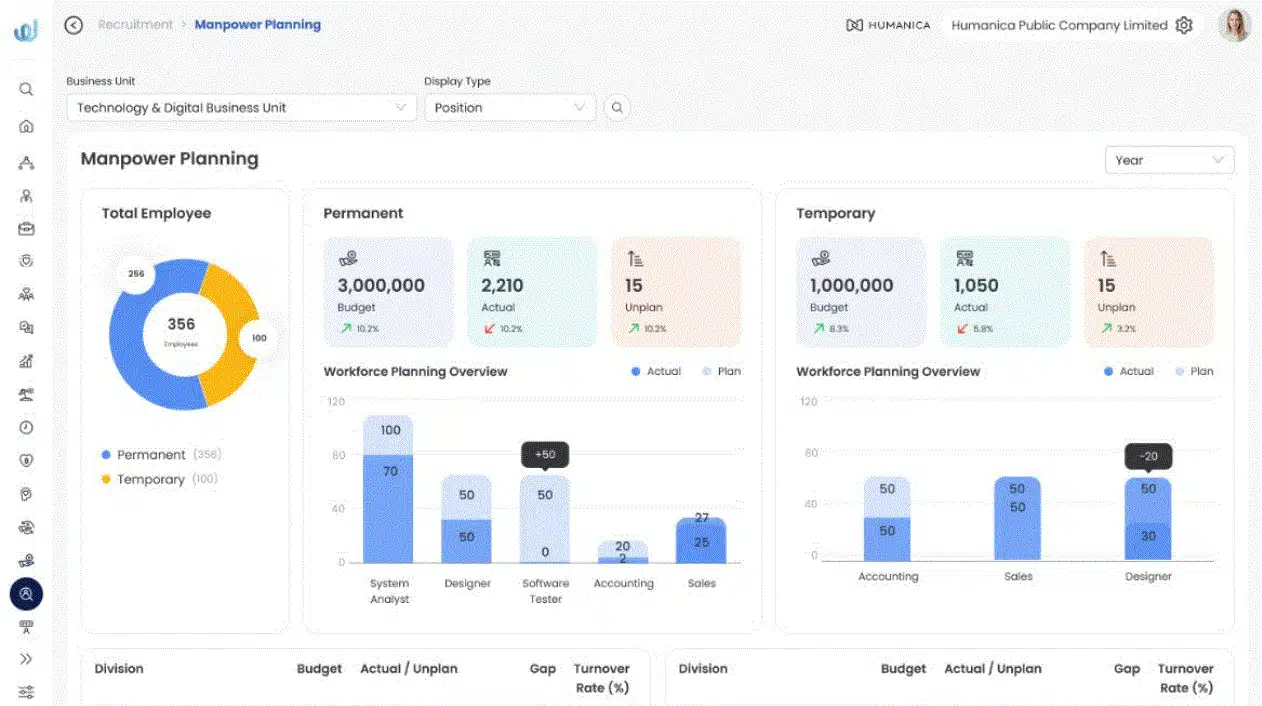Select the highlighted recruitment icon in sidebar

26,594
